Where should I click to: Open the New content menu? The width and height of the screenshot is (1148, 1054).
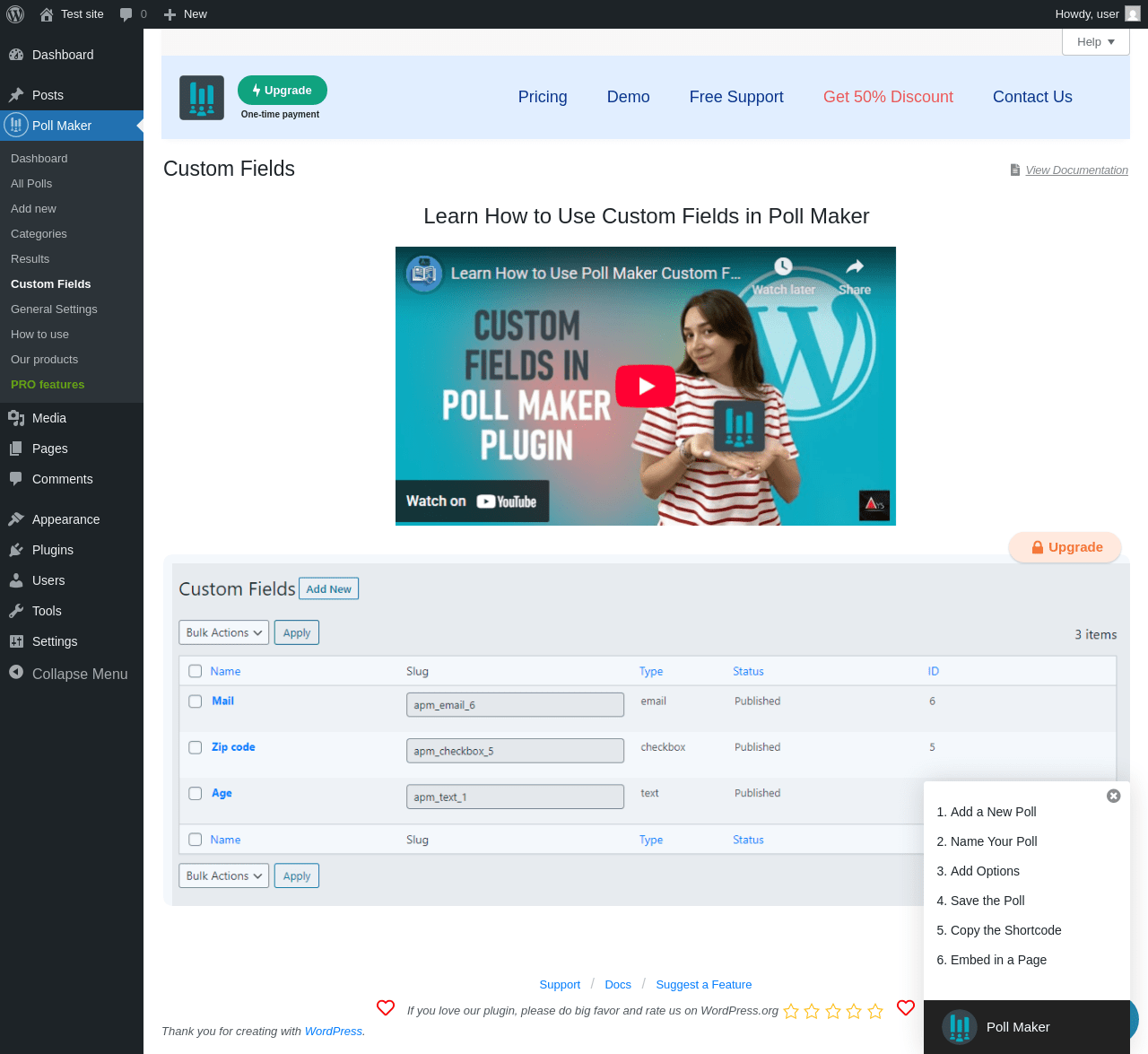click(x=186, y=14)
